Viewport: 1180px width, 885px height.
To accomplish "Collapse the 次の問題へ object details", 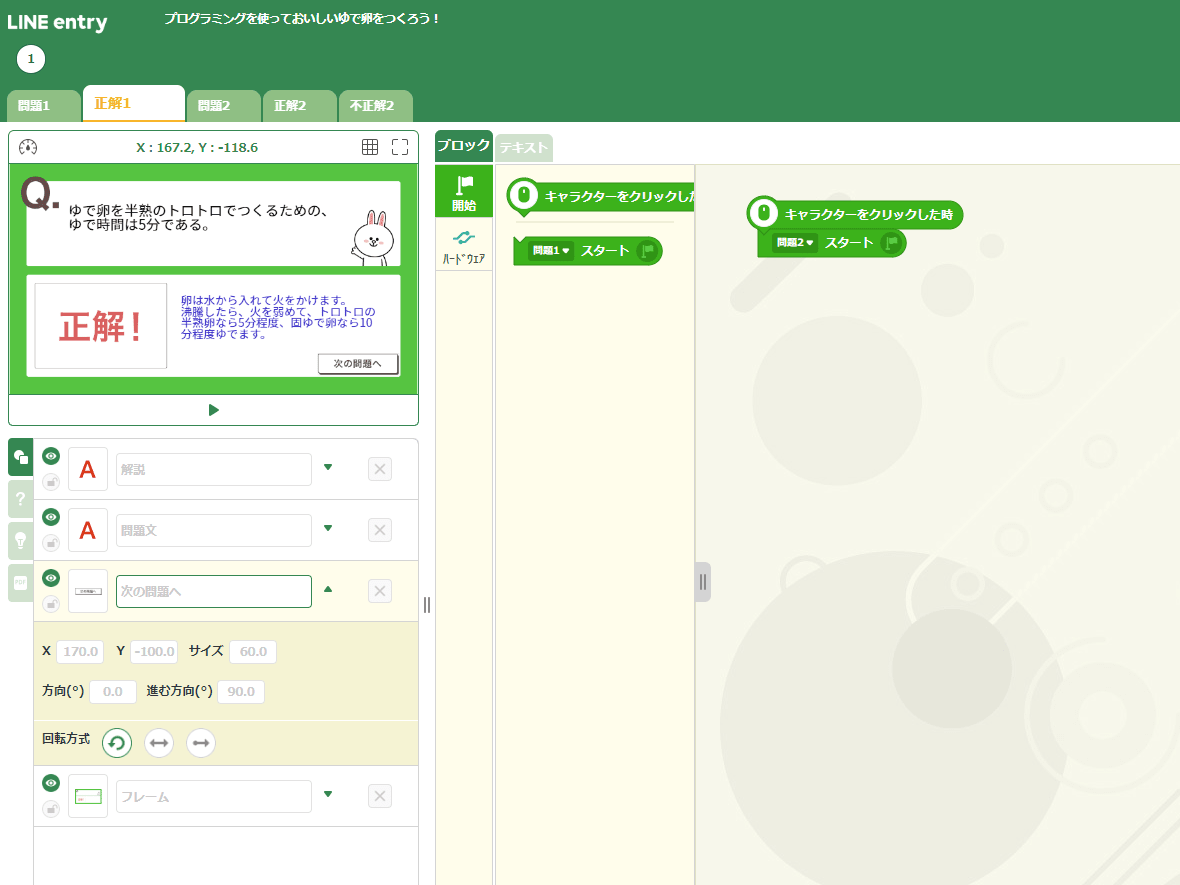I will (328, 589).
